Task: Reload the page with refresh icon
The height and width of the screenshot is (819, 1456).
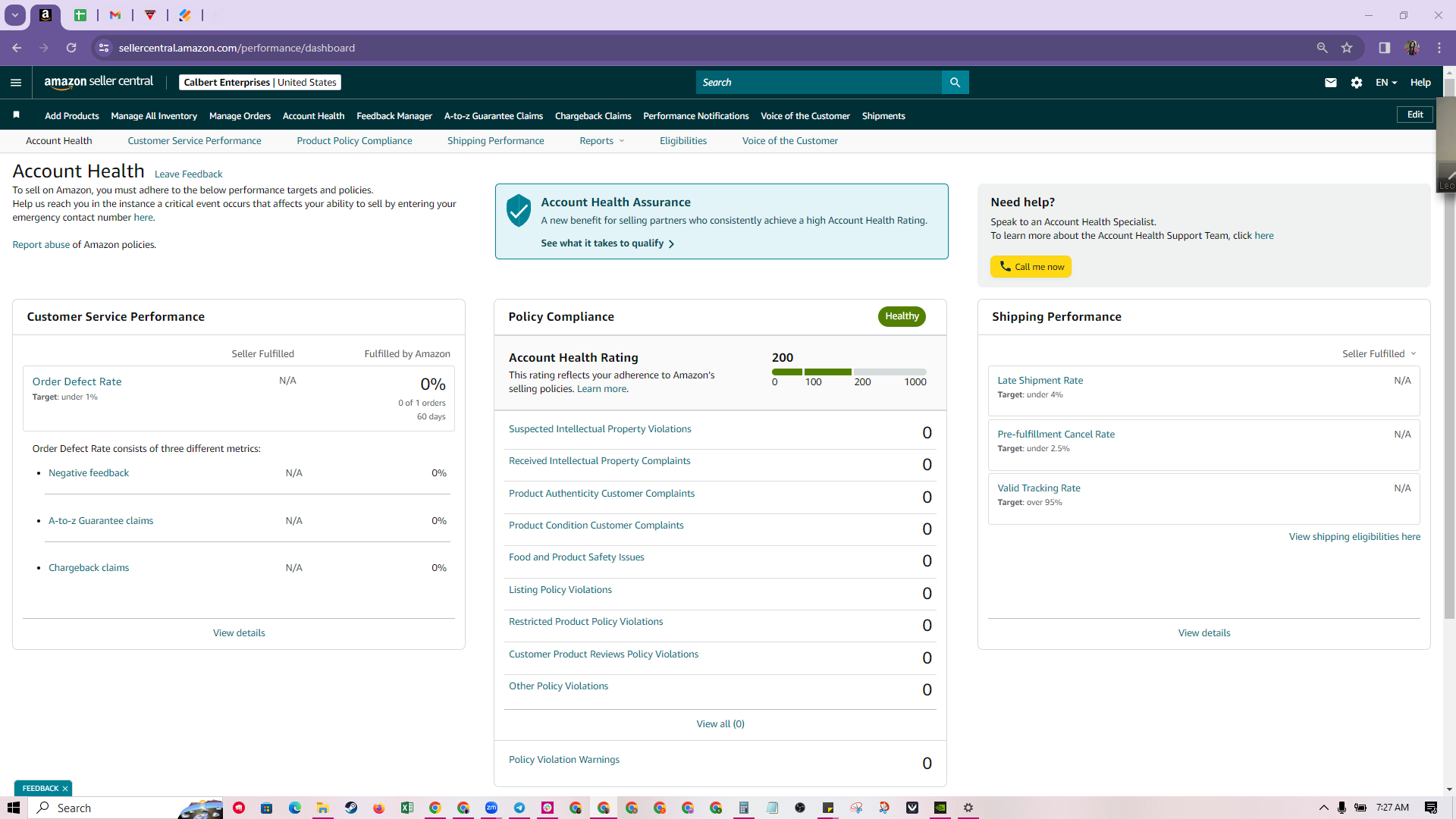Action: [x=71, y=48]
